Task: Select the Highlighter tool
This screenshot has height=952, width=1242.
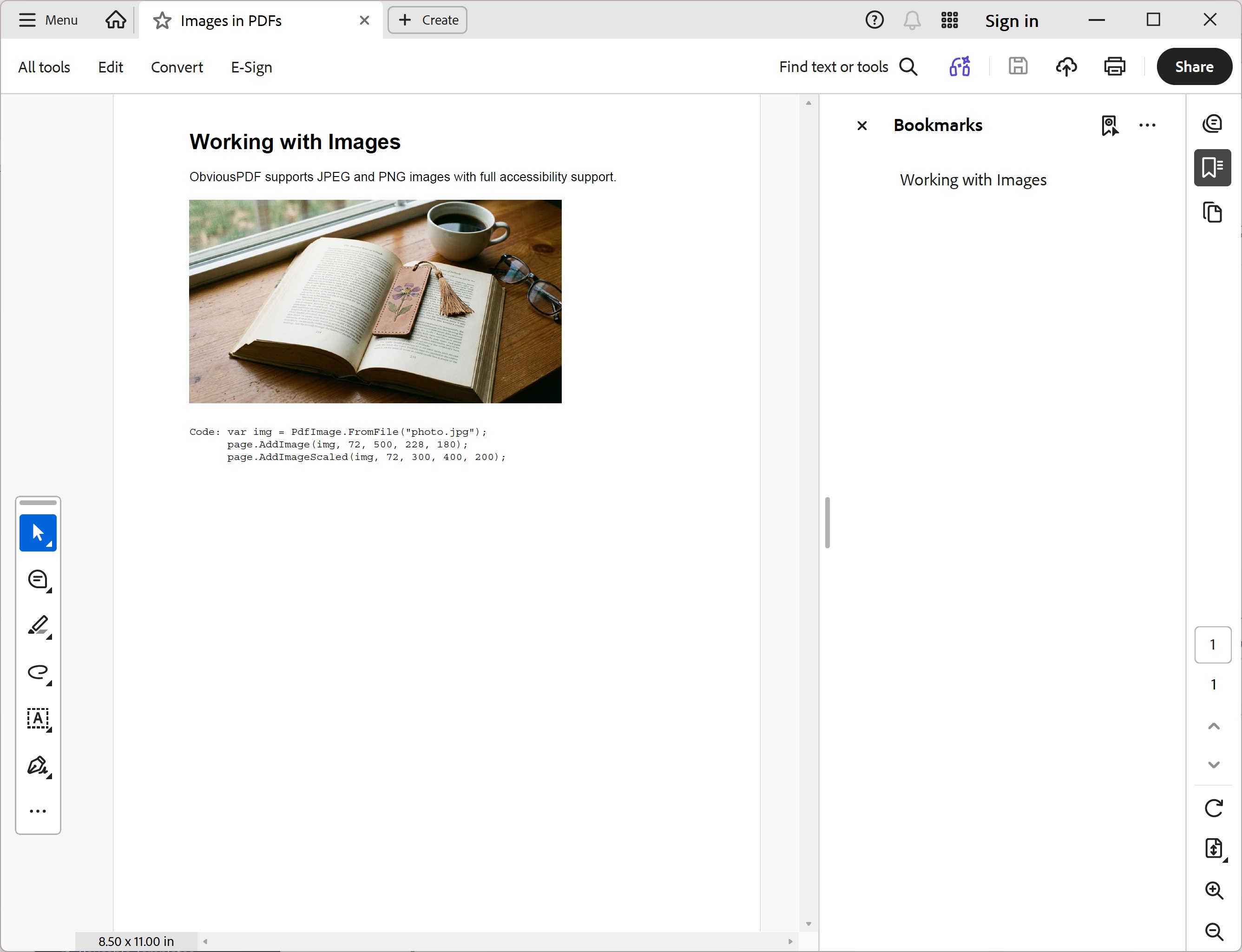Action: (x=38, y=626)
